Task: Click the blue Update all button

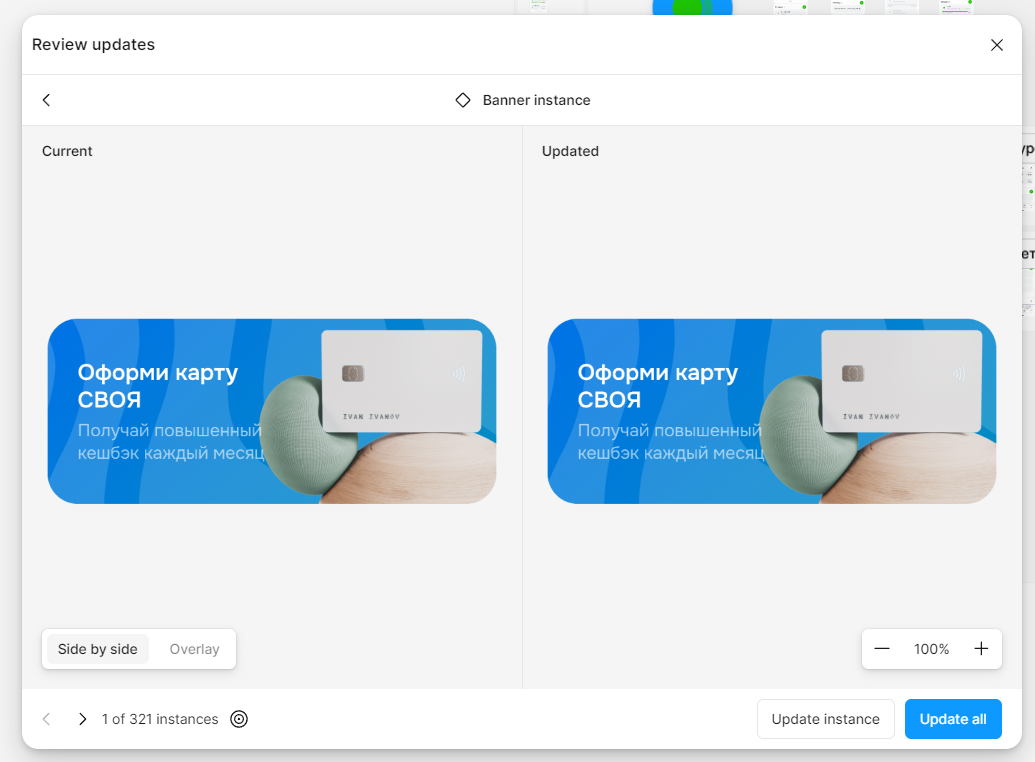Action: pos(953,719)
